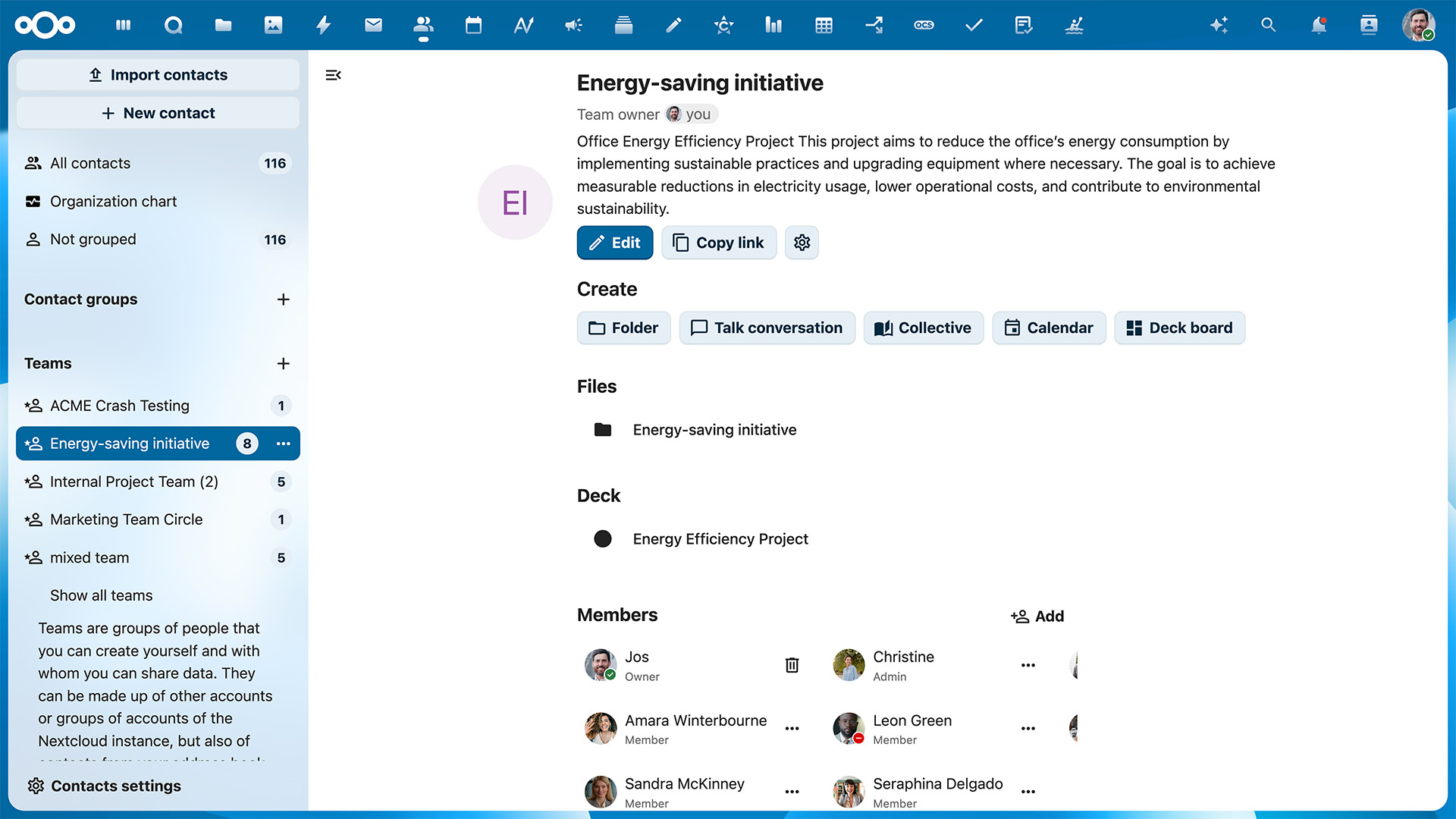Open Energy-saving initiative team actions menu

pos(283,444)
